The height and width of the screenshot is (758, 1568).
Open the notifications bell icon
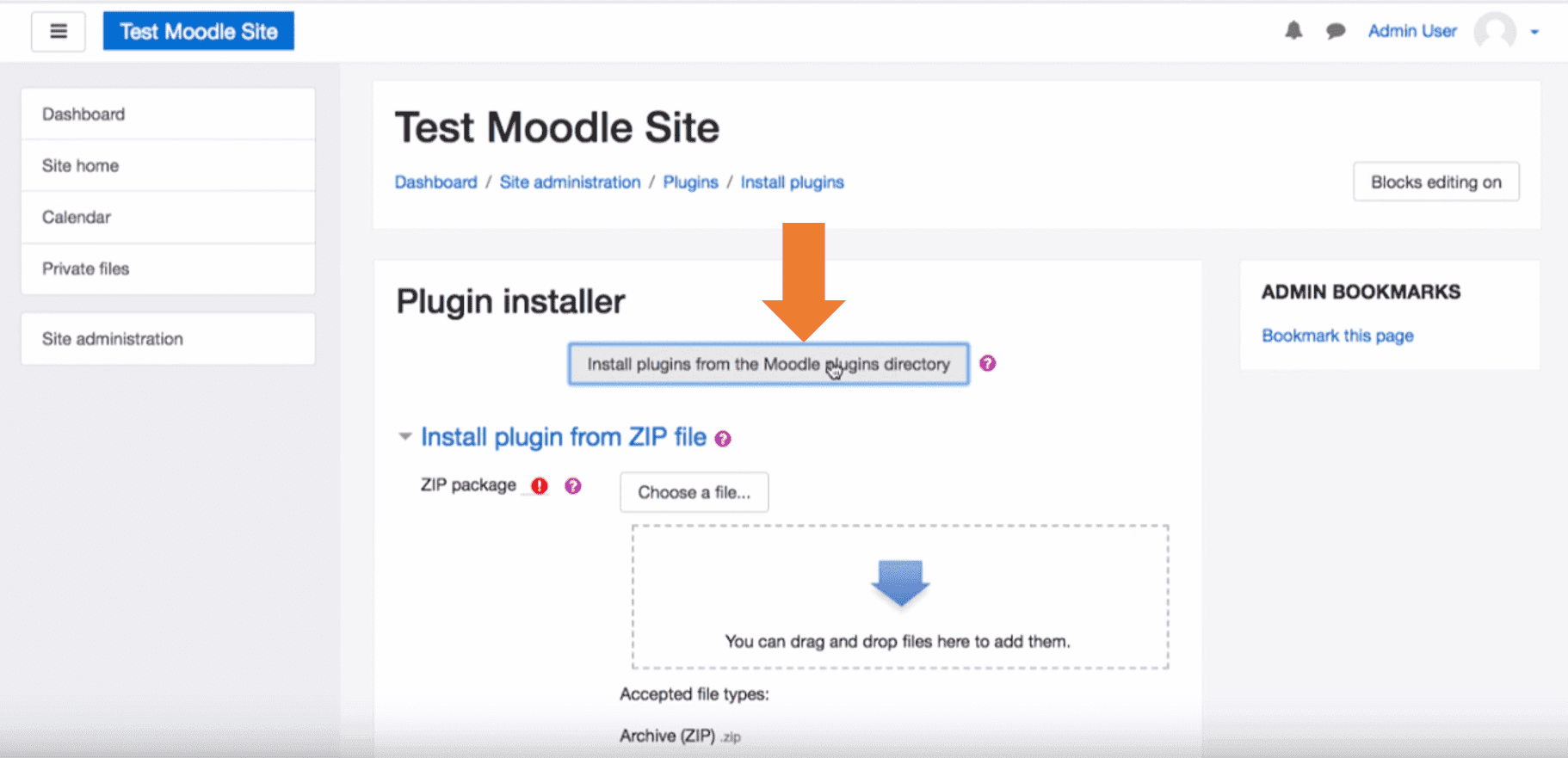(x=1293, y=31)
